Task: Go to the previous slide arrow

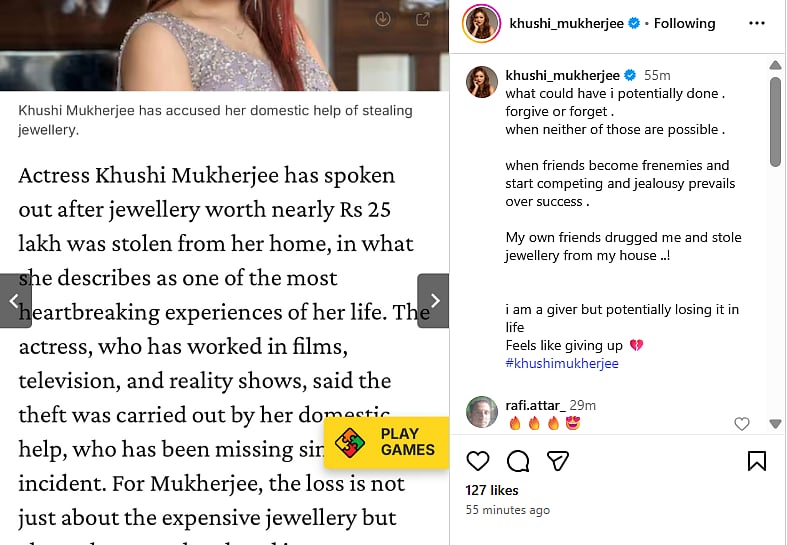Action: click(x=15, y=301)
